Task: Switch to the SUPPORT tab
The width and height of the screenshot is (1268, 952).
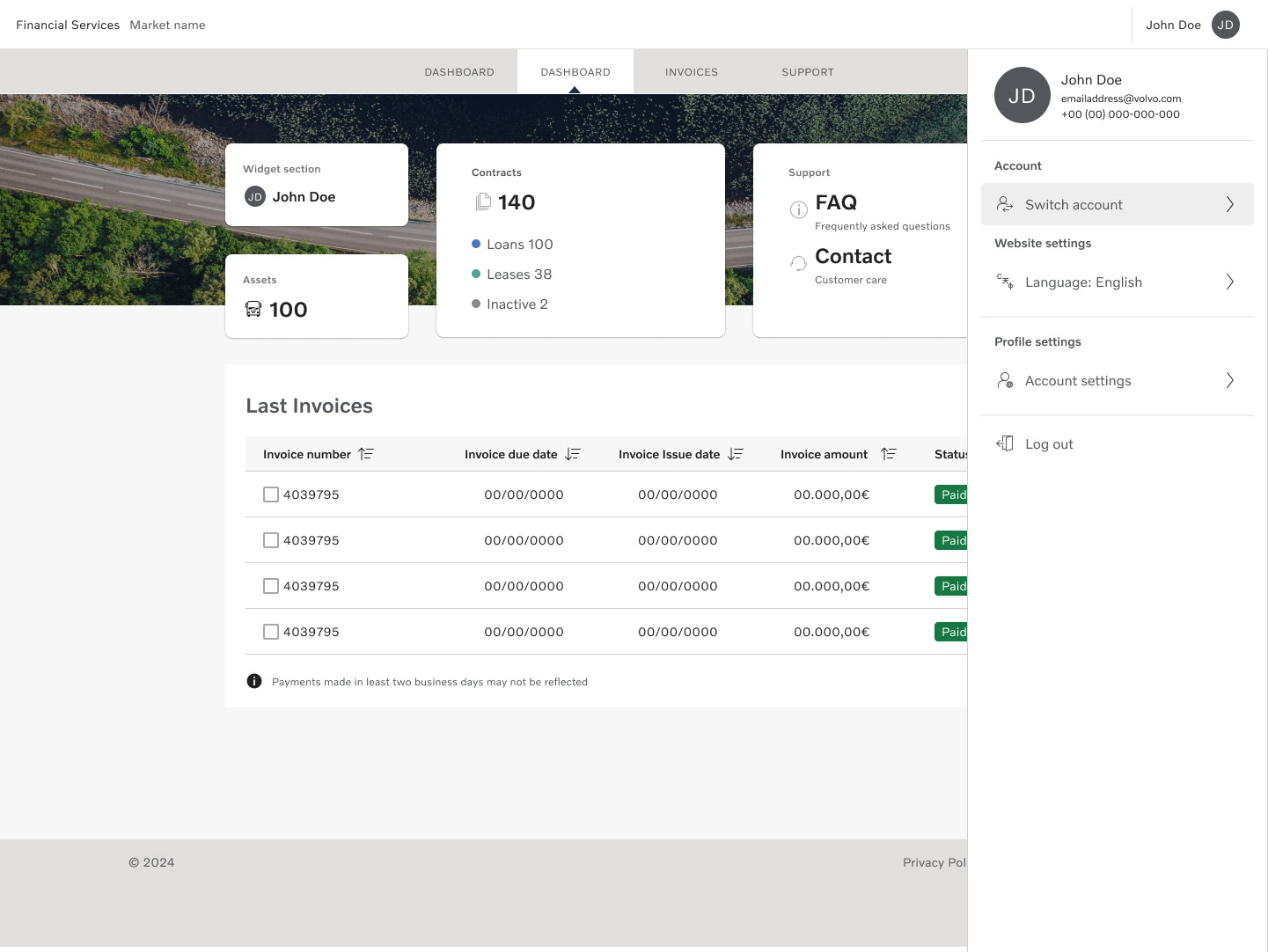Action: pyautogui.click(x=808, y=72)
